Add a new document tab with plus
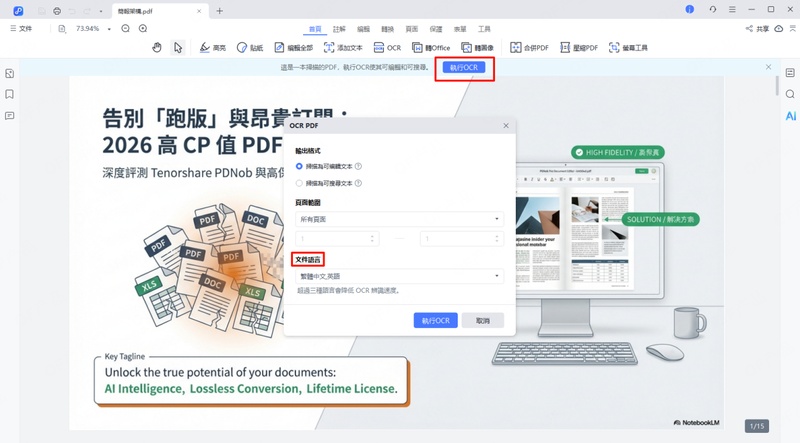Image resolution: width=800 pixels, height=443 pixels. click(x=219, y=11)
